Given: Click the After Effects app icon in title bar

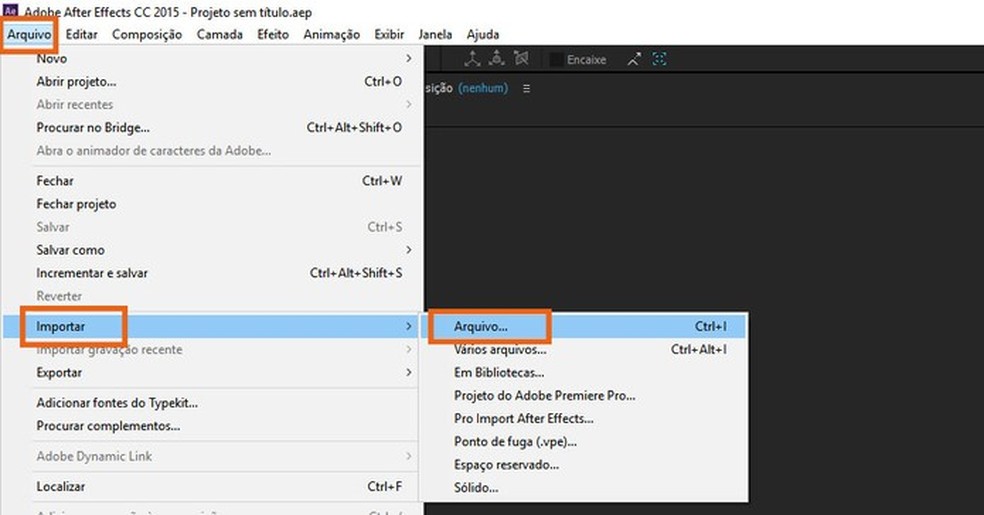Looking at the screenshot, I should coord(10,11).
